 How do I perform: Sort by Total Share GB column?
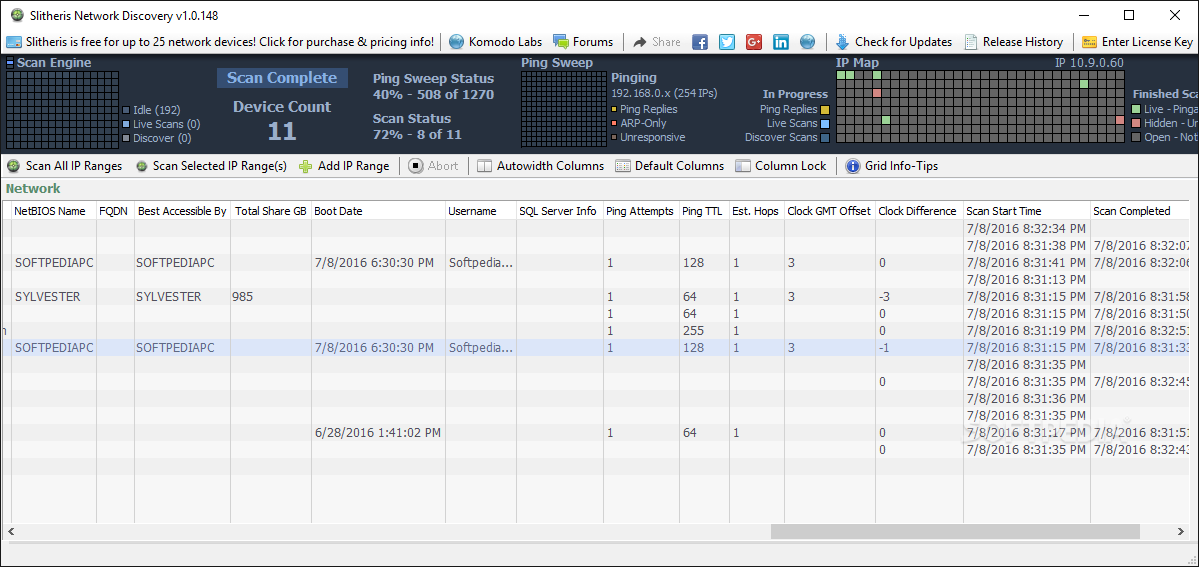(x=271, y=211)
